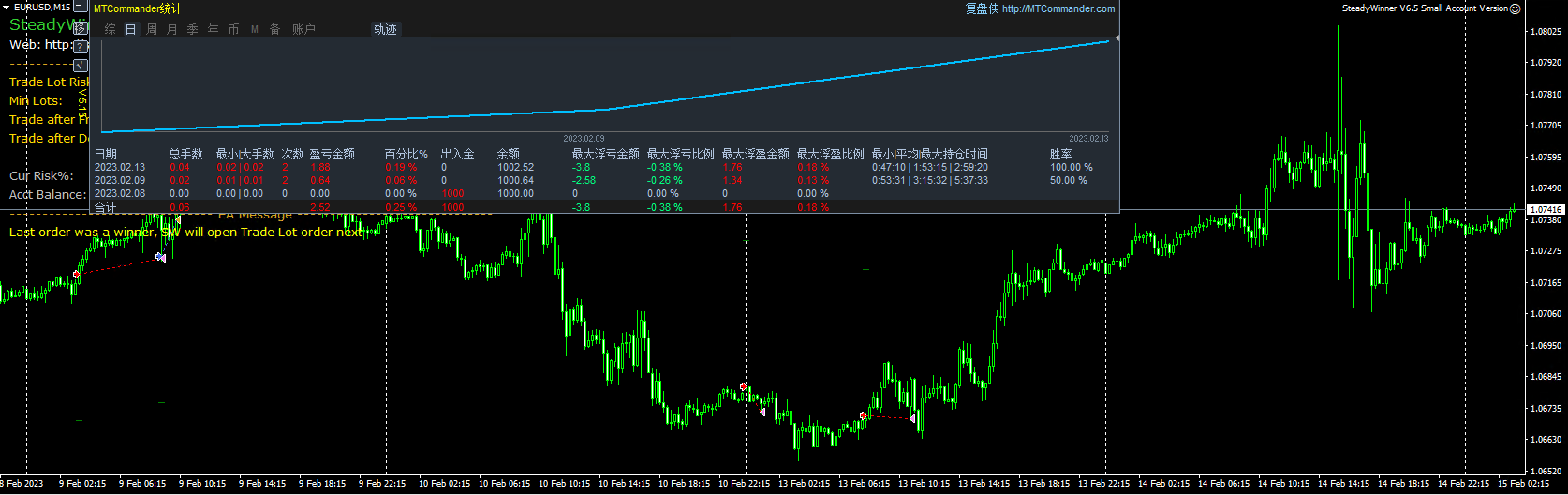This screenshot has height=495, width=1568.
Task: Switch to the 账户 account tab
Action: (303, 29)
